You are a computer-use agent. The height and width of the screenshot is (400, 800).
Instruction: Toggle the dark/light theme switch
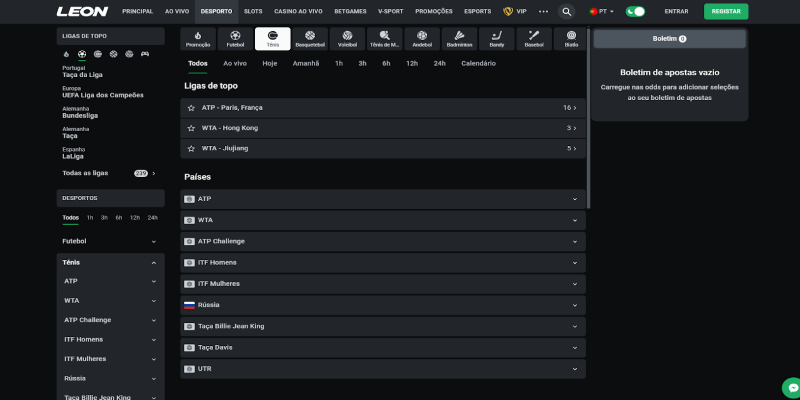pyautogui.click(x=635, y=11)
